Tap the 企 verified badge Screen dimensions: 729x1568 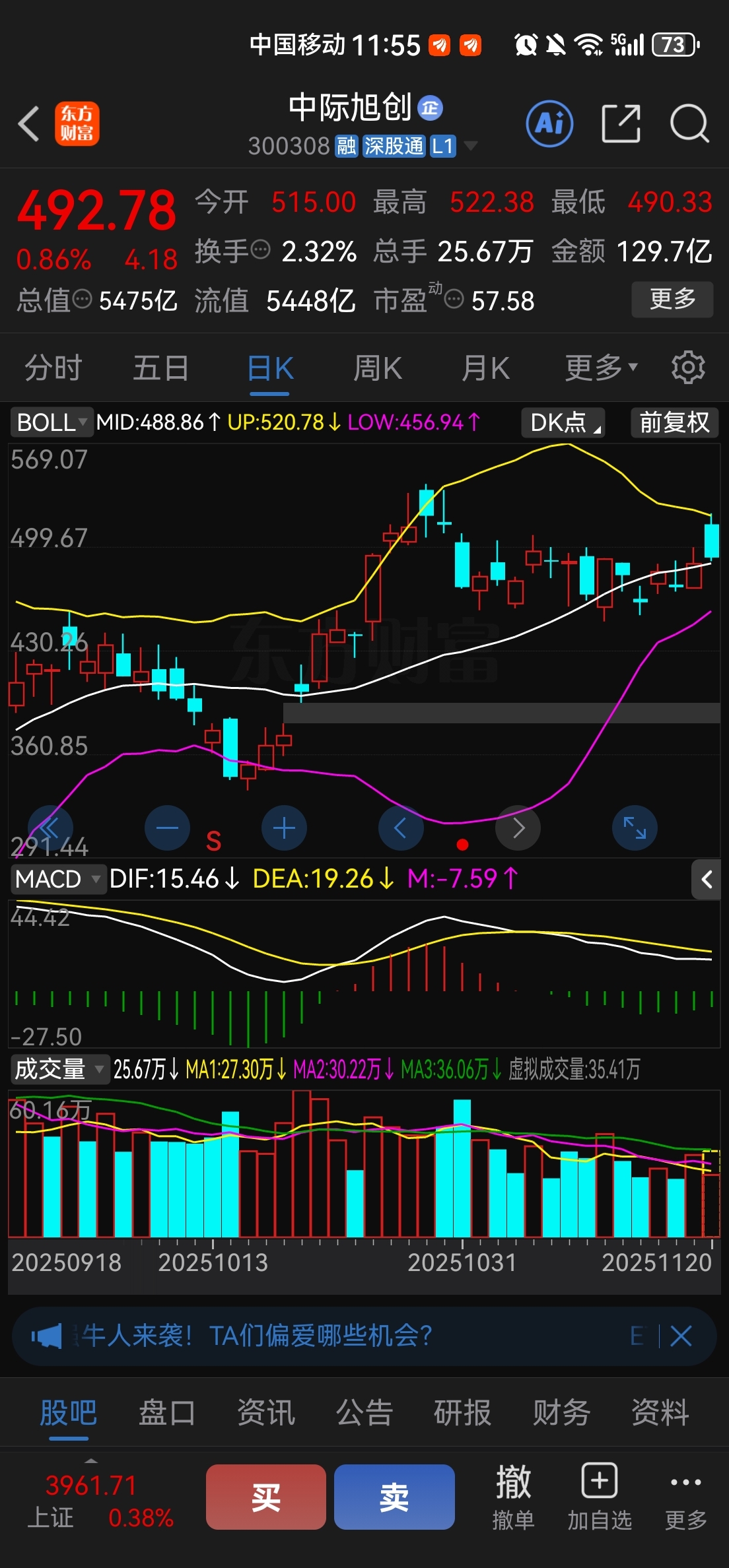point(431,108)
